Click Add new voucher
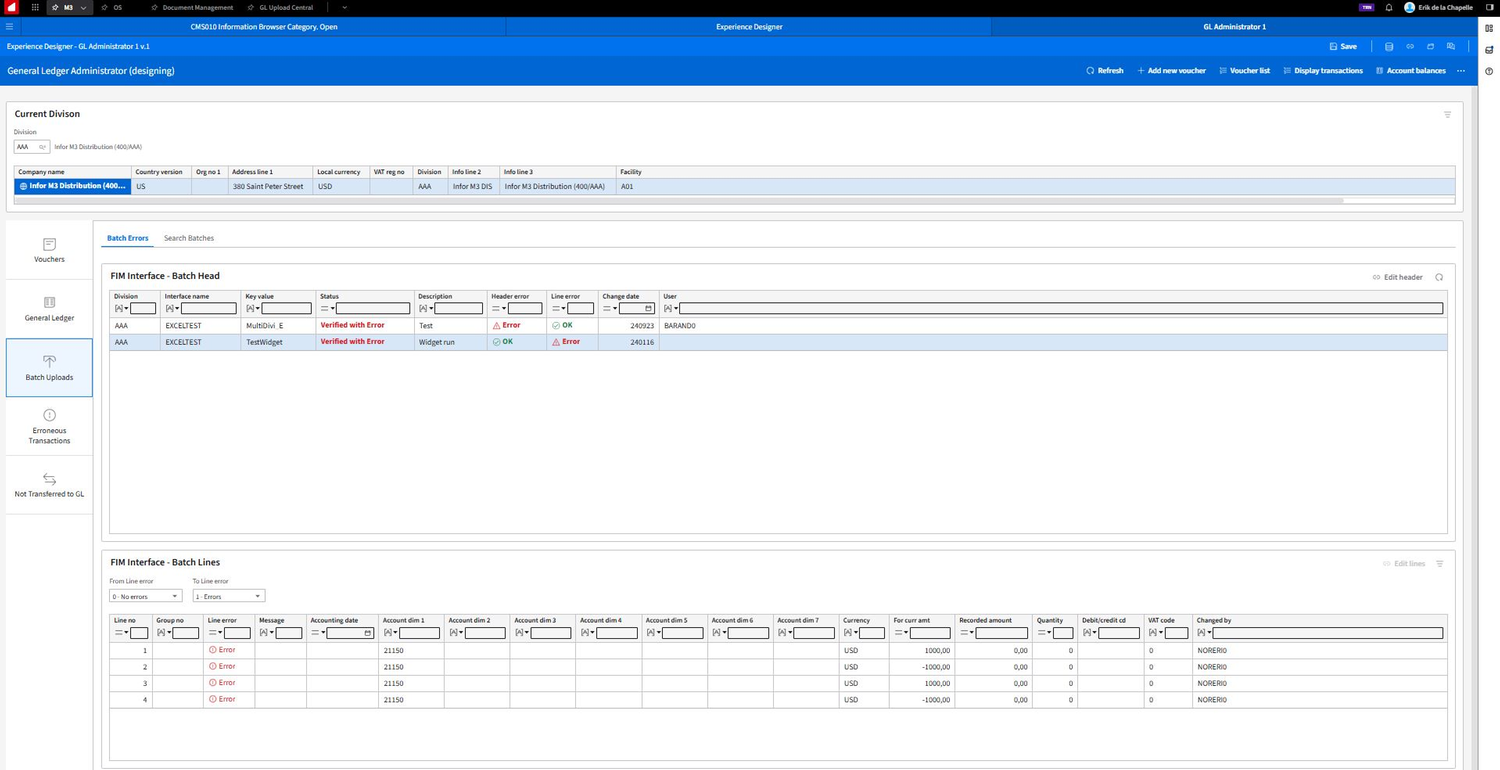 point(1171,71)
